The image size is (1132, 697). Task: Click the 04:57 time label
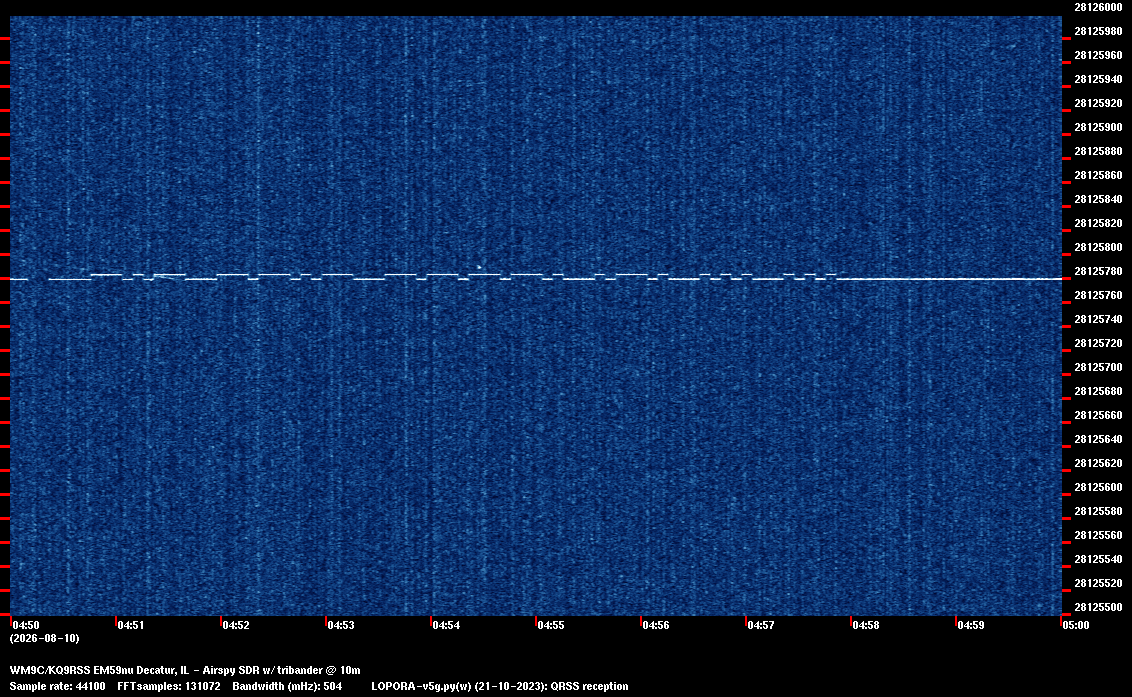(761, 625)
